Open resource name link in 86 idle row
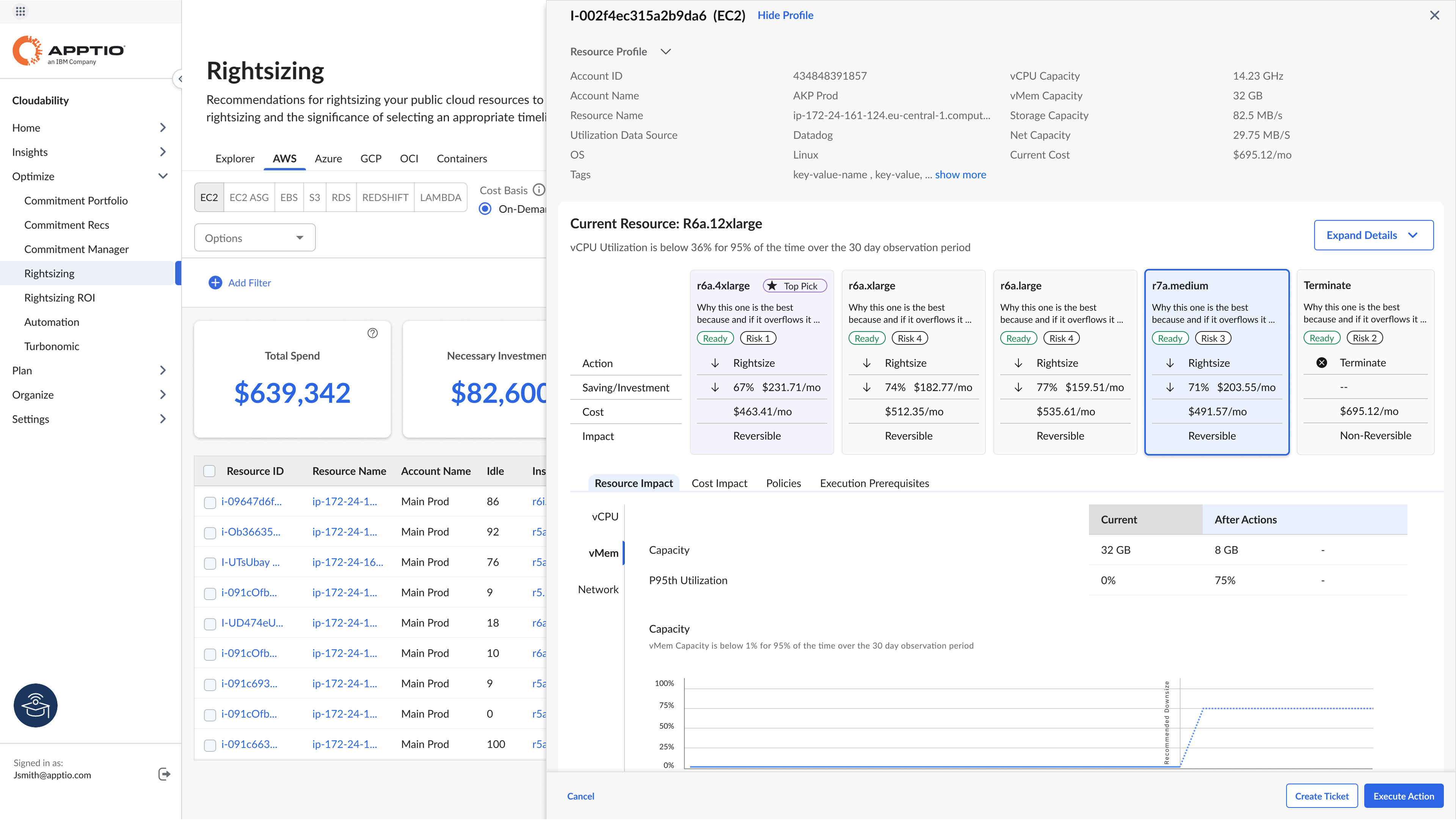The image size is (1456, 820). (344, 502)
